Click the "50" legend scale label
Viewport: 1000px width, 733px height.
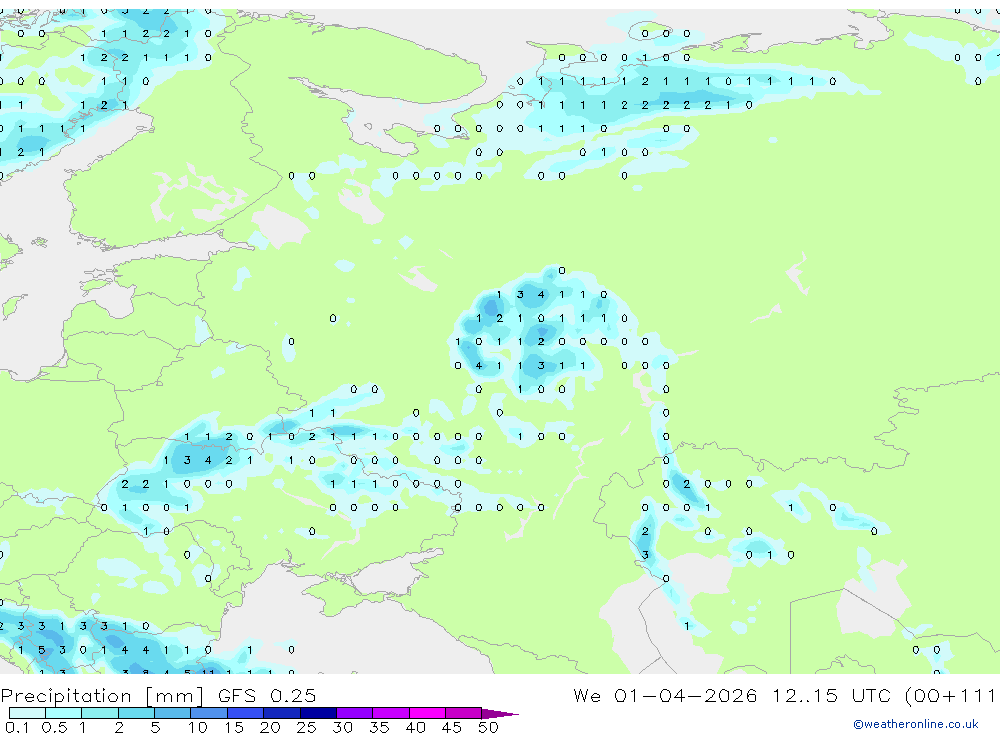[488, 727]
